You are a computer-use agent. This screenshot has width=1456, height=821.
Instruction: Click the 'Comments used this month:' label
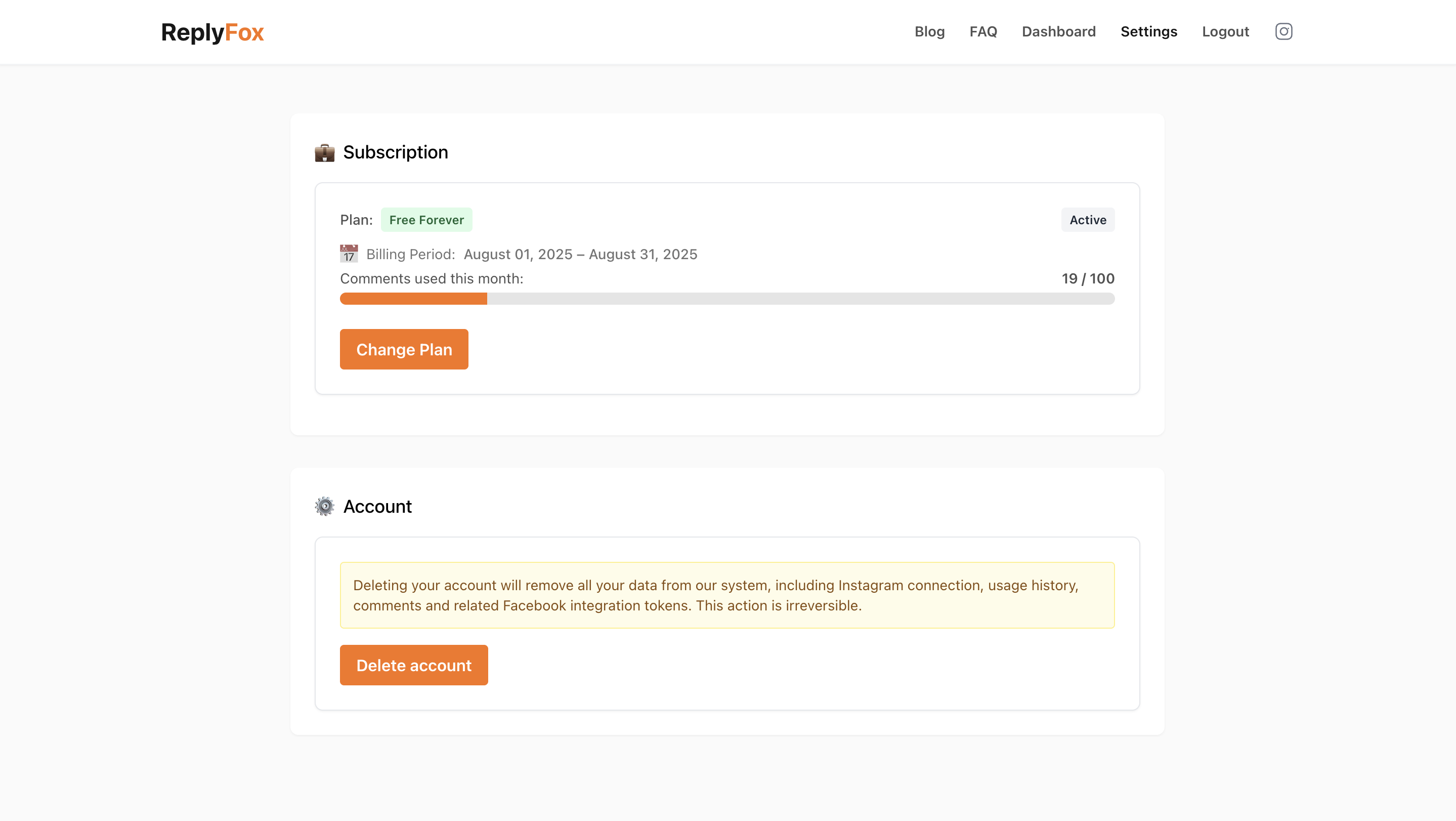431,279
